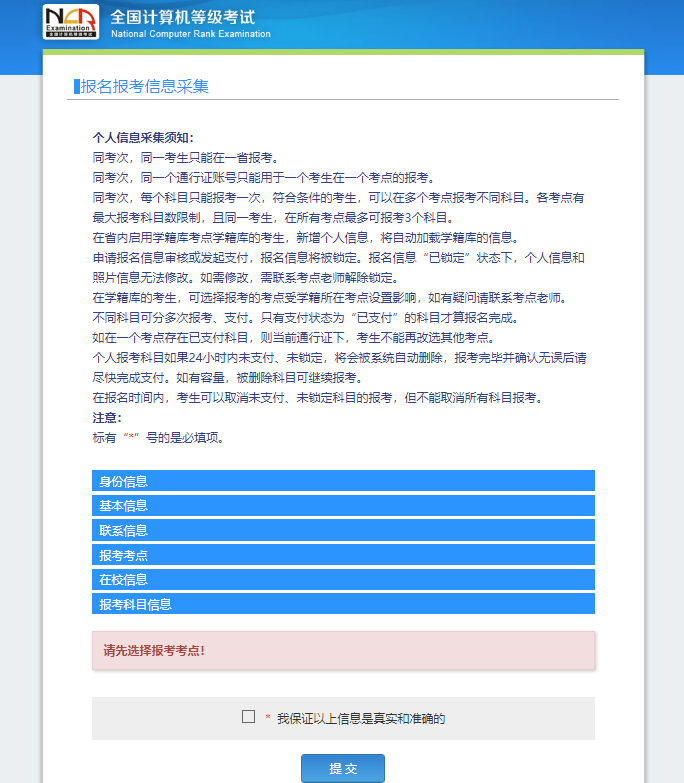Click the 标有*号的是必填项 note
684x783 pixels.
pos(157,438)
